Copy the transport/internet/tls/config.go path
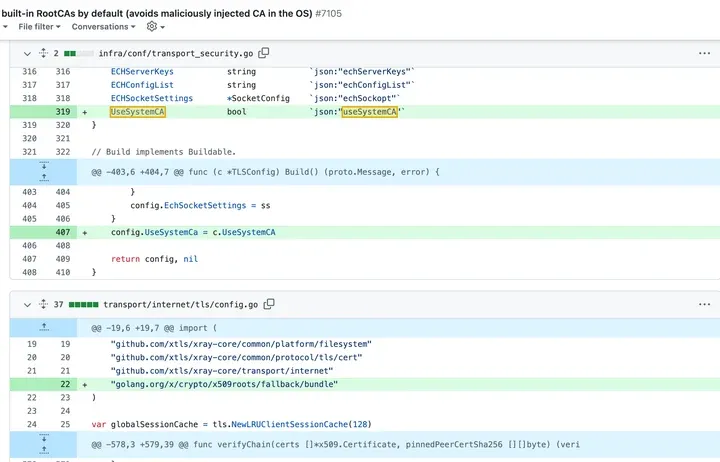Viewport: 720px width, 462px height. (x=269, y=304)
